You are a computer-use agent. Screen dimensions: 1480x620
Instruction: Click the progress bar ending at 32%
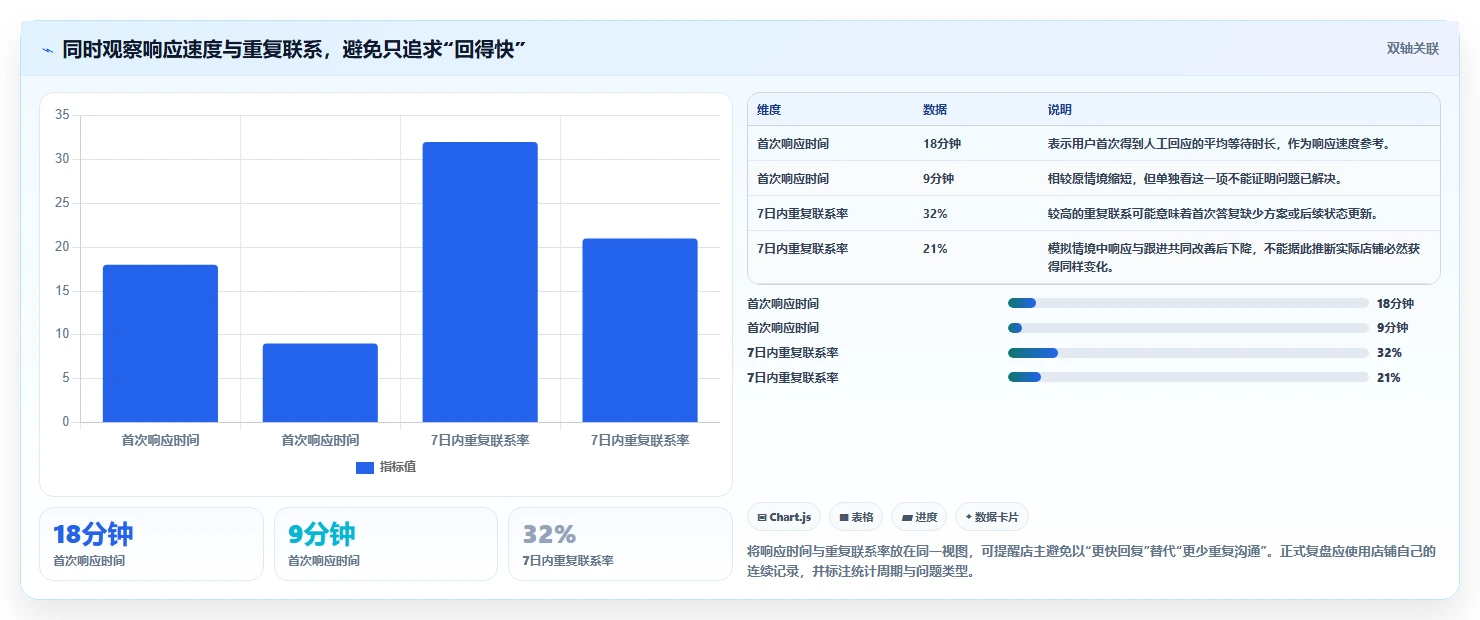click(1188, 353)
